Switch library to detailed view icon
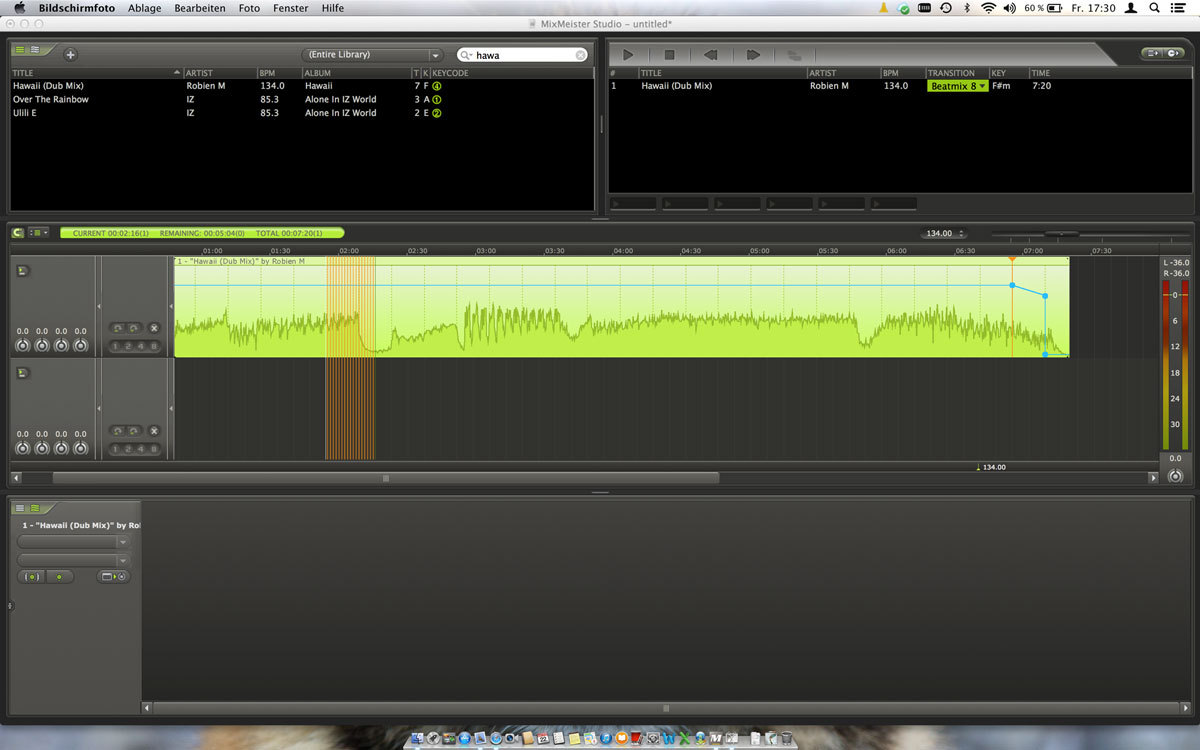The image size is (1200, 750). click(34, 49)
